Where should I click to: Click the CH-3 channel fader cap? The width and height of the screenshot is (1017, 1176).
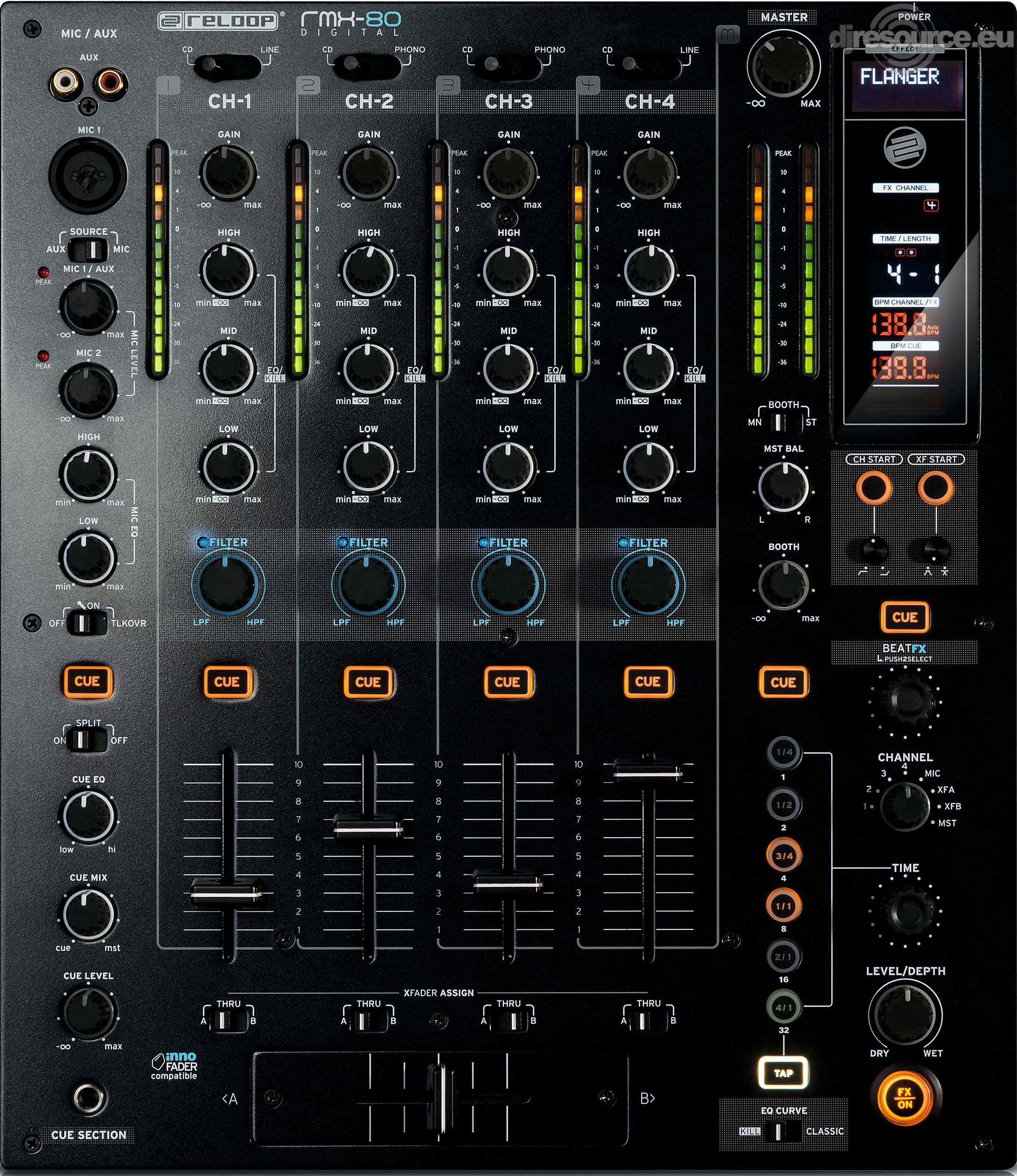[508, 882]
